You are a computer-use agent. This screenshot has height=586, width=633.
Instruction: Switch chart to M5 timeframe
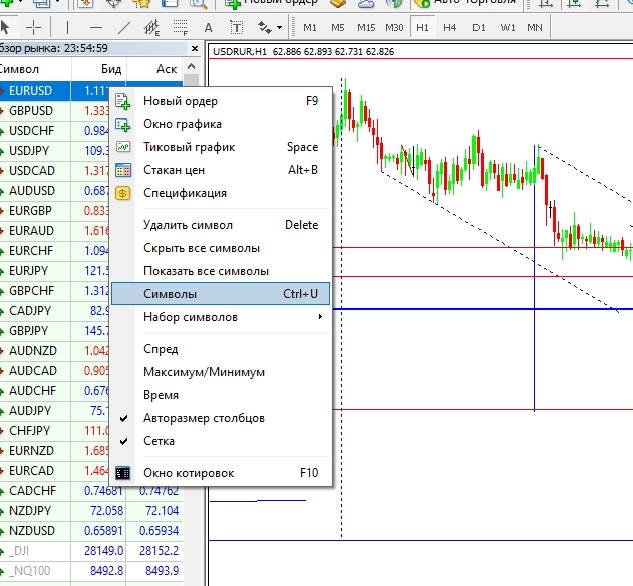click(337, 27)
